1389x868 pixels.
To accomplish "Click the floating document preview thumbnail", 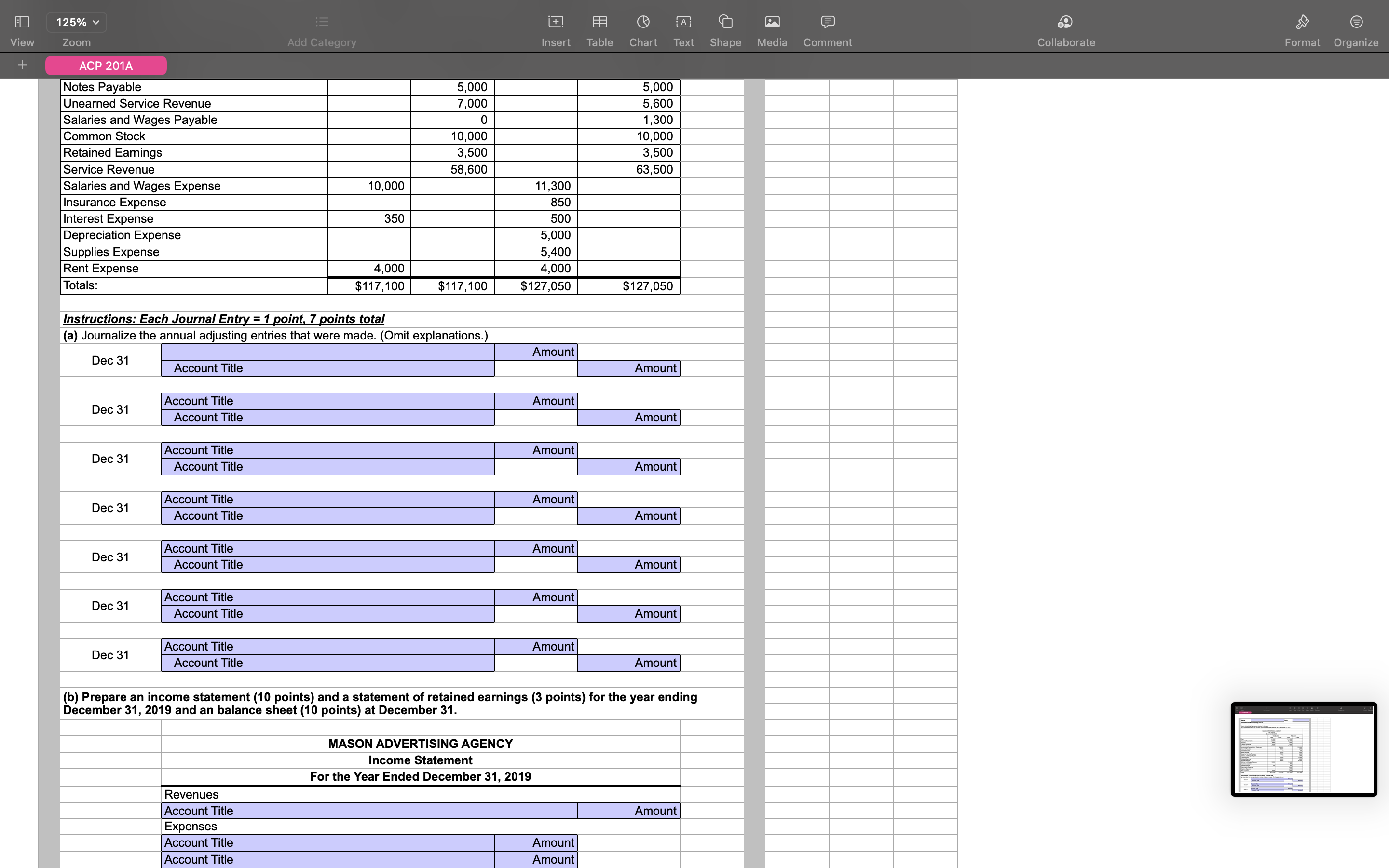I will pyautogui.click(x=1304, y=749).
